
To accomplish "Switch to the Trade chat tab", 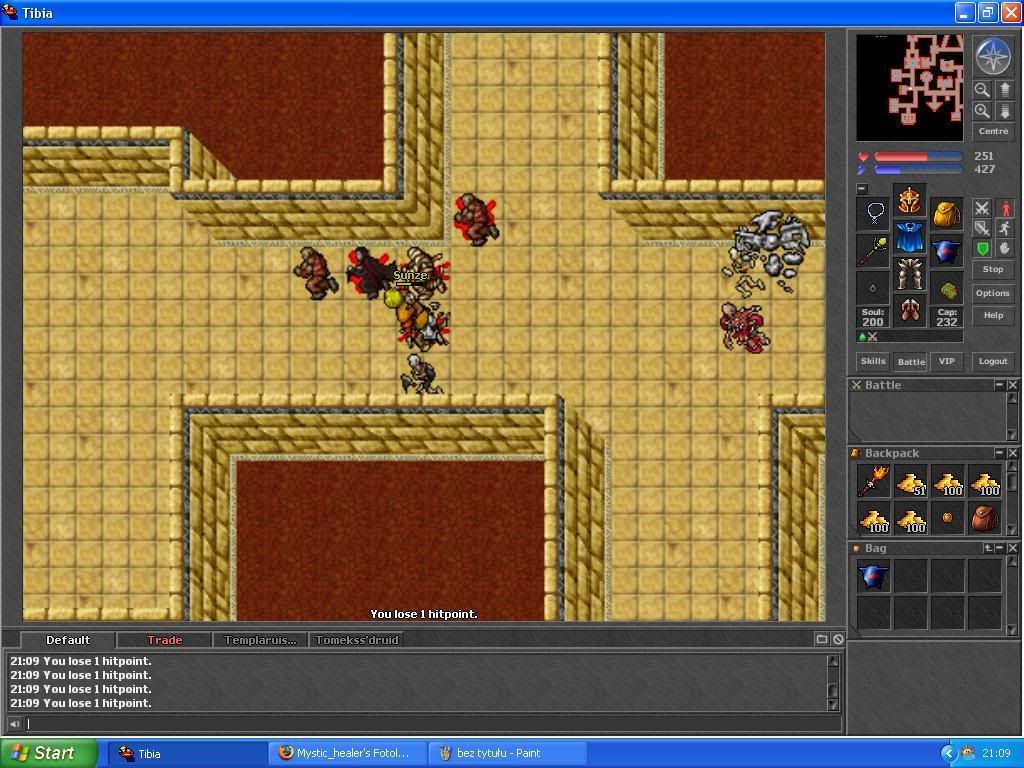I will click(165, 640).
